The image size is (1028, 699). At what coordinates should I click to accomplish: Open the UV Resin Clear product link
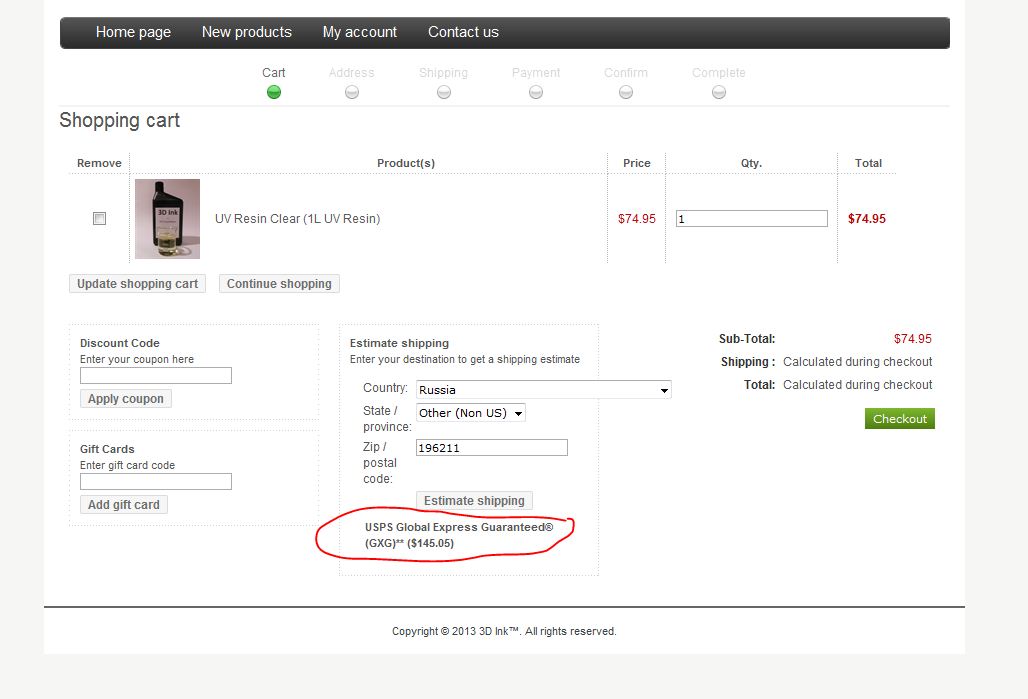tap(297, 219)
